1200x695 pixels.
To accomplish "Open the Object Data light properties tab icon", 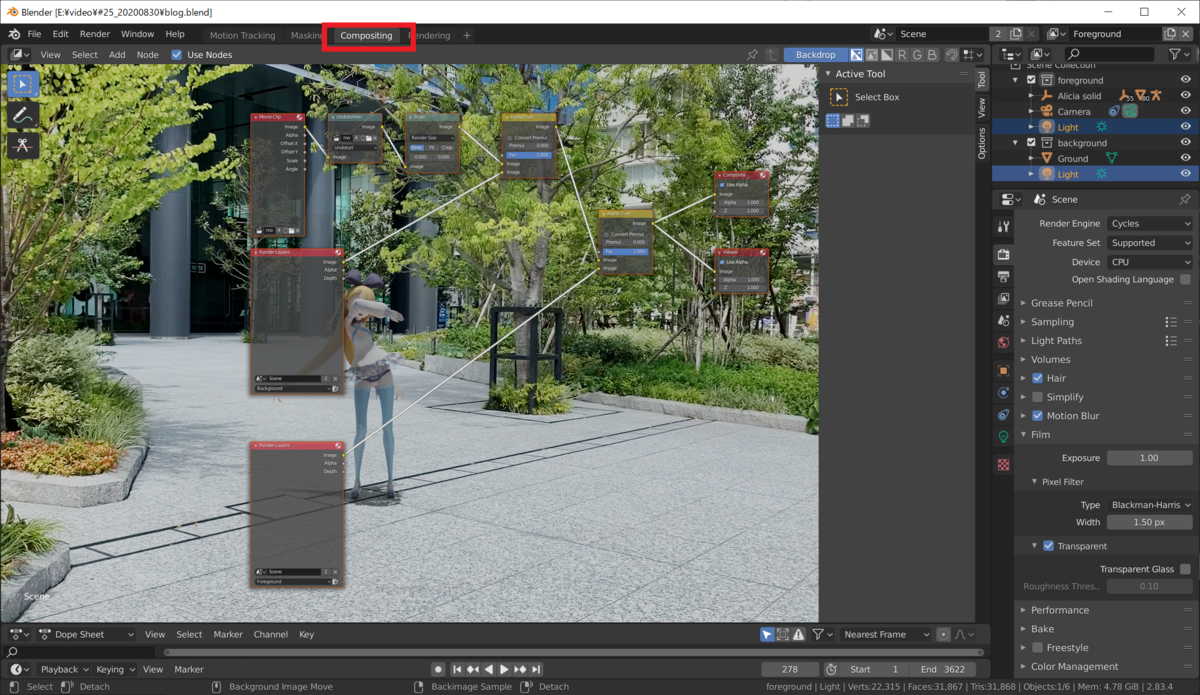I will coord(1003,437).
